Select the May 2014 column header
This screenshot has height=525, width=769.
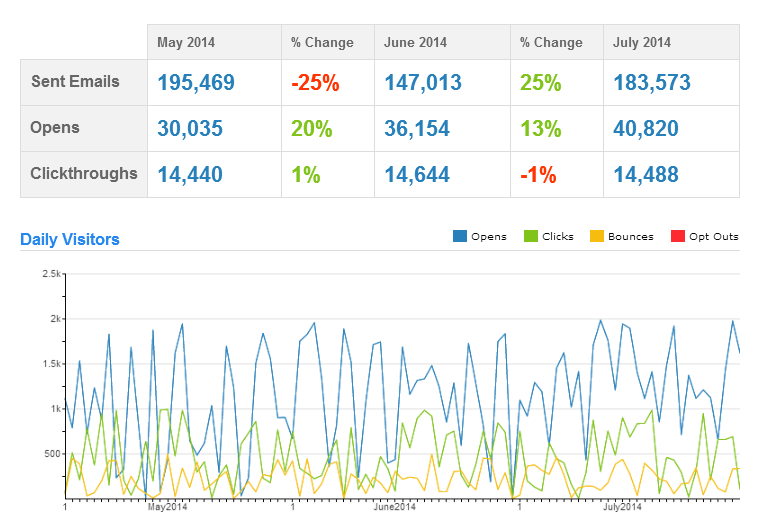186,42
